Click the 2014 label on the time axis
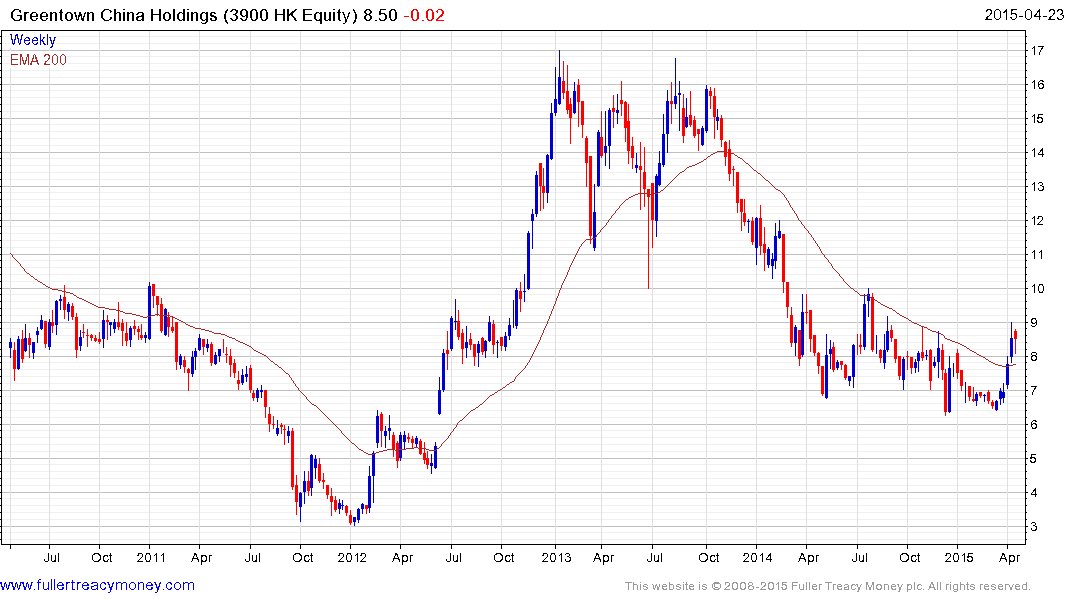 coord(757,557)
